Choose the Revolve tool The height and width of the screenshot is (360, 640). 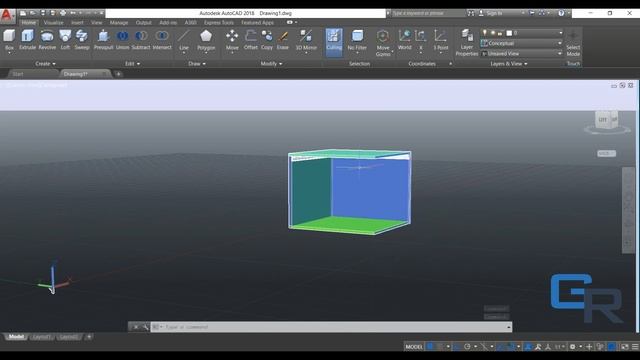click(x=47, y=40)
